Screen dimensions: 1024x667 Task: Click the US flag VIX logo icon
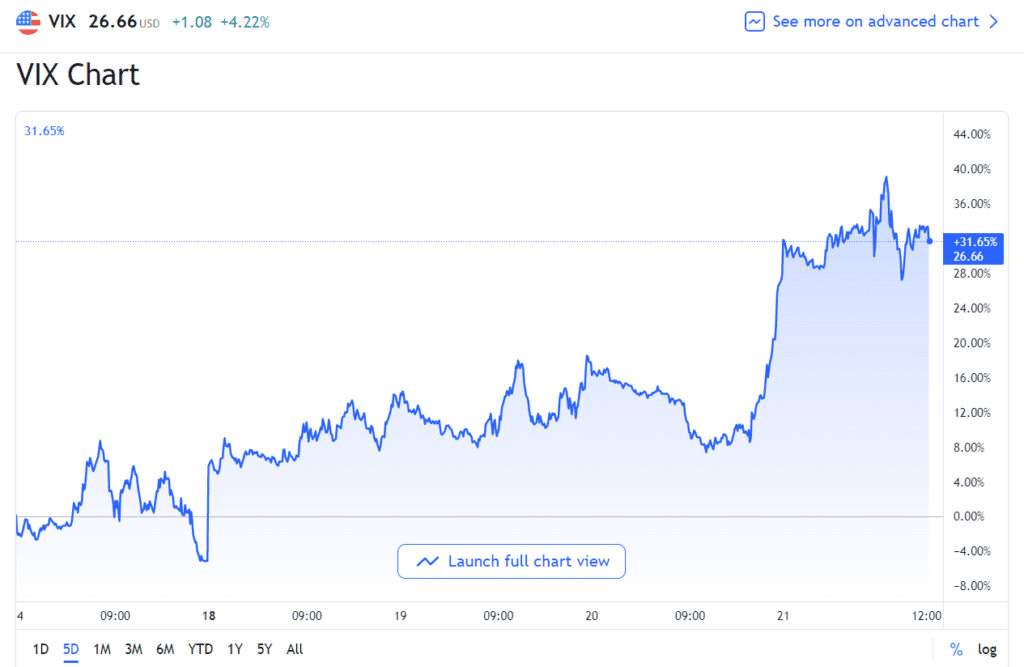pyautogui.click(x=29, y=21)
